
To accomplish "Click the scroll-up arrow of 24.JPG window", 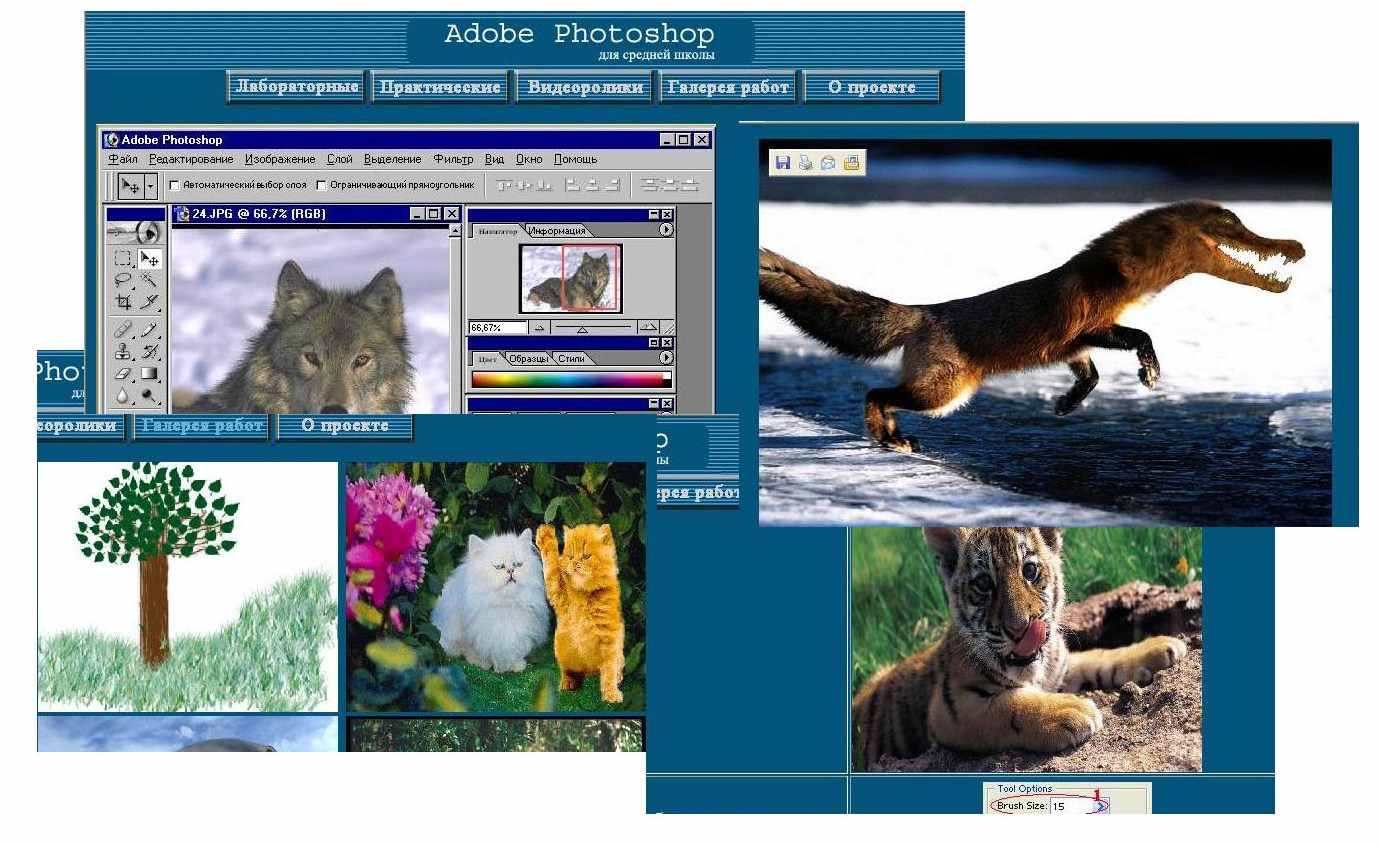I will pos(455,231).
